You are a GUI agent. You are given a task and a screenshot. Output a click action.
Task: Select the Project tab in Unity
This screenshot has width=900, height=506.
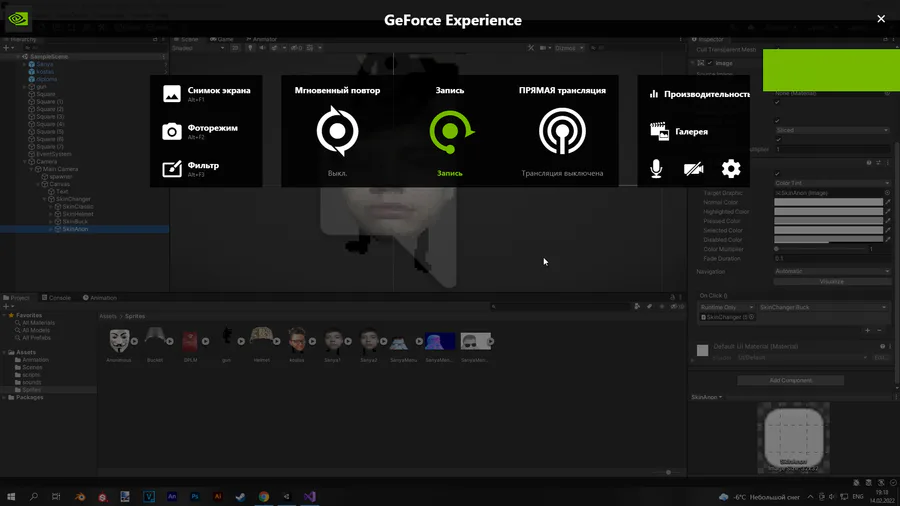pyautogui.click(x=16, y=298)
